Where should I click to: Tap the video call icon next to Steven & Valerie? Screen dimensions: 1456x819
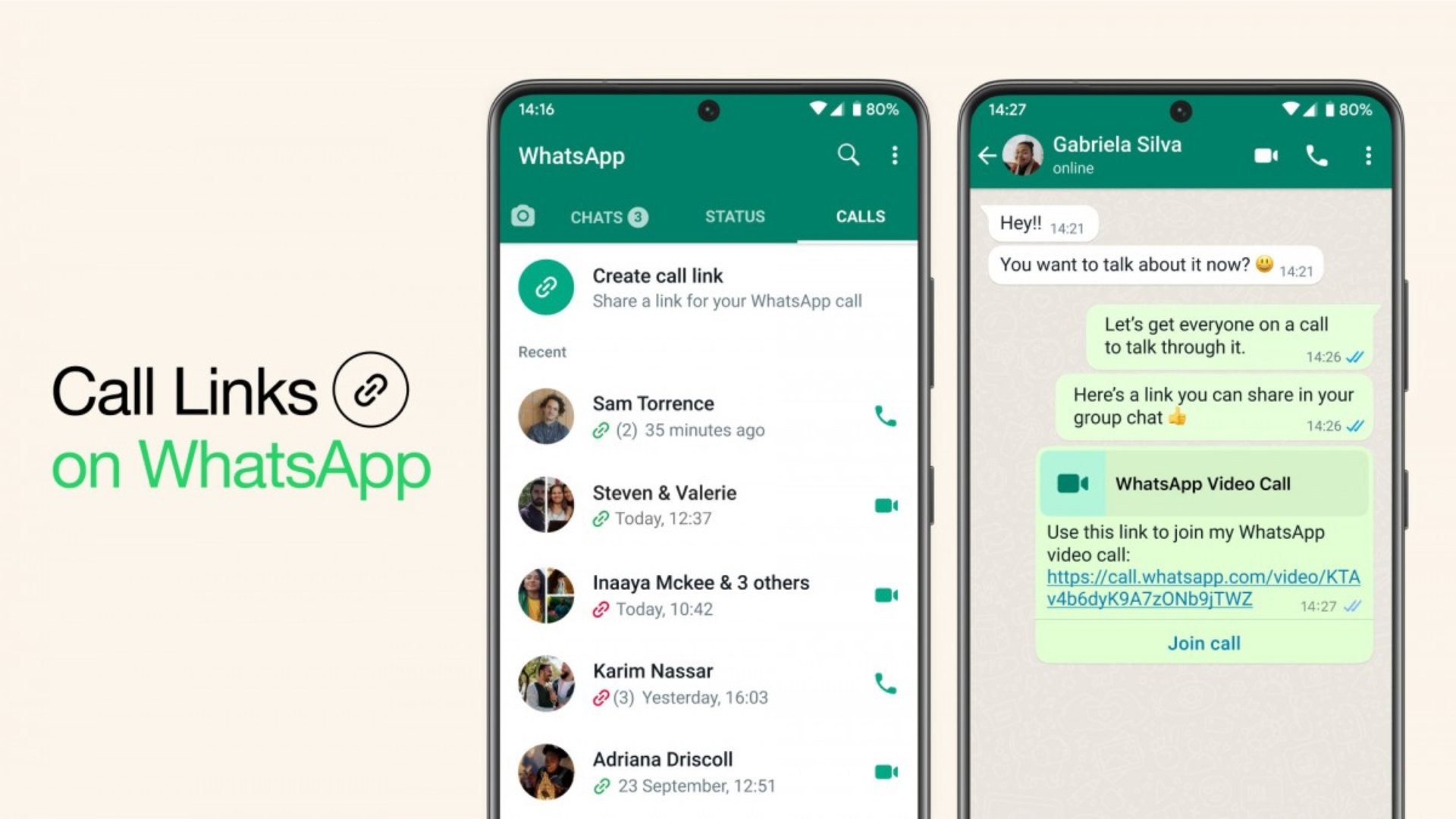click(x=886, y=506)
